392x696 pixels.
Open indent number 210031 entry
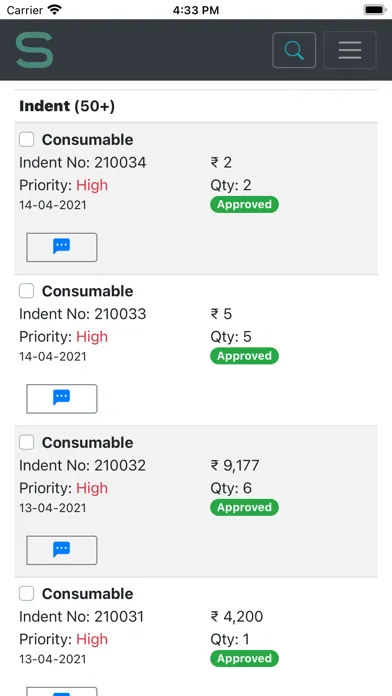coord(81,617)
